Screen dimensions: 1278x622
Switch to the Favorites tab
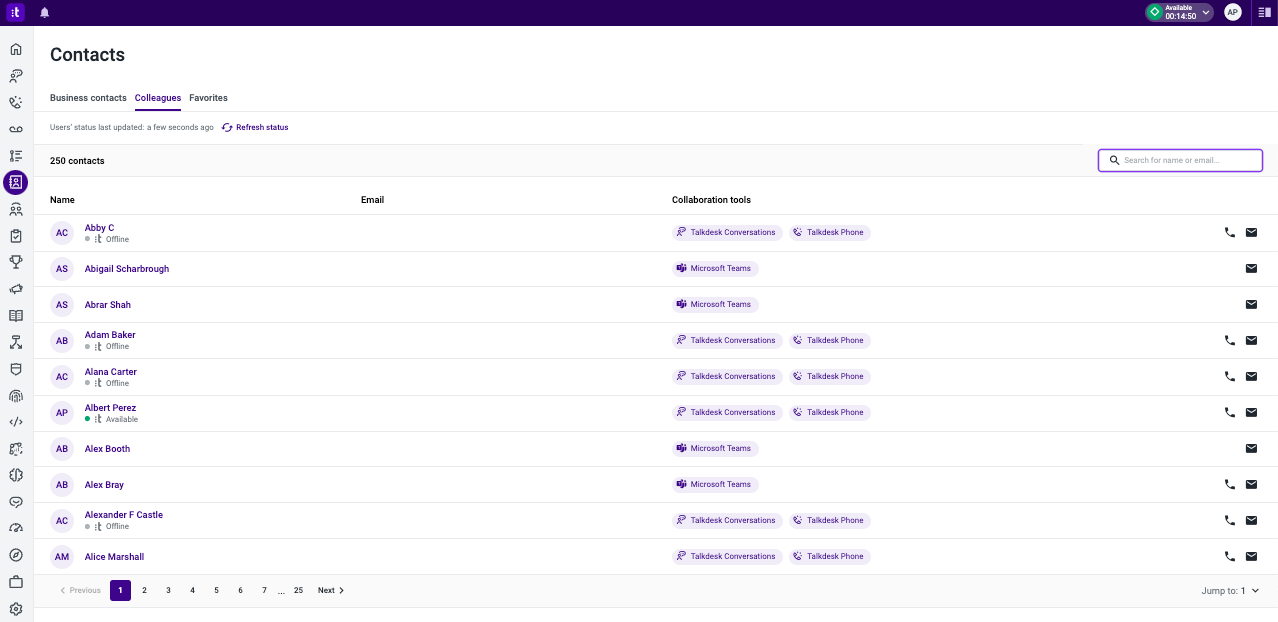[x=208, y=98]
